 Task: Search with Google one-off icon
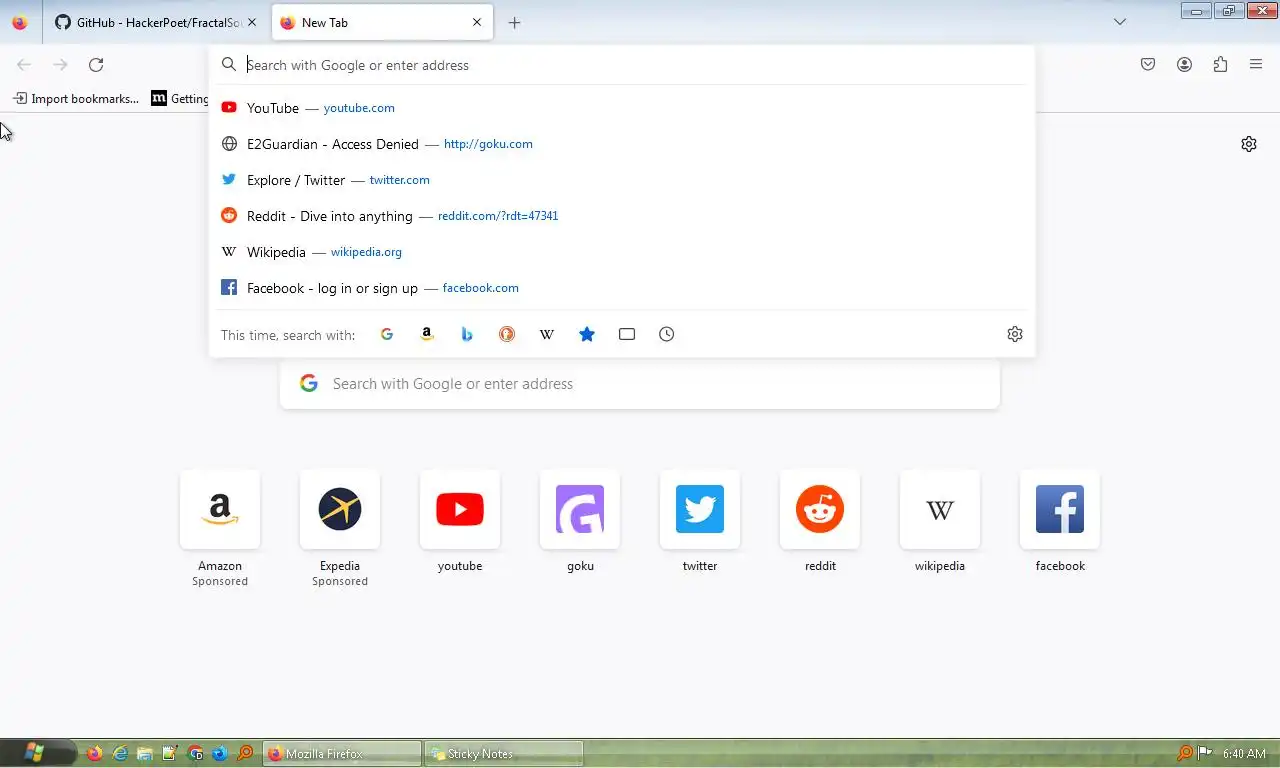[387, 334]
